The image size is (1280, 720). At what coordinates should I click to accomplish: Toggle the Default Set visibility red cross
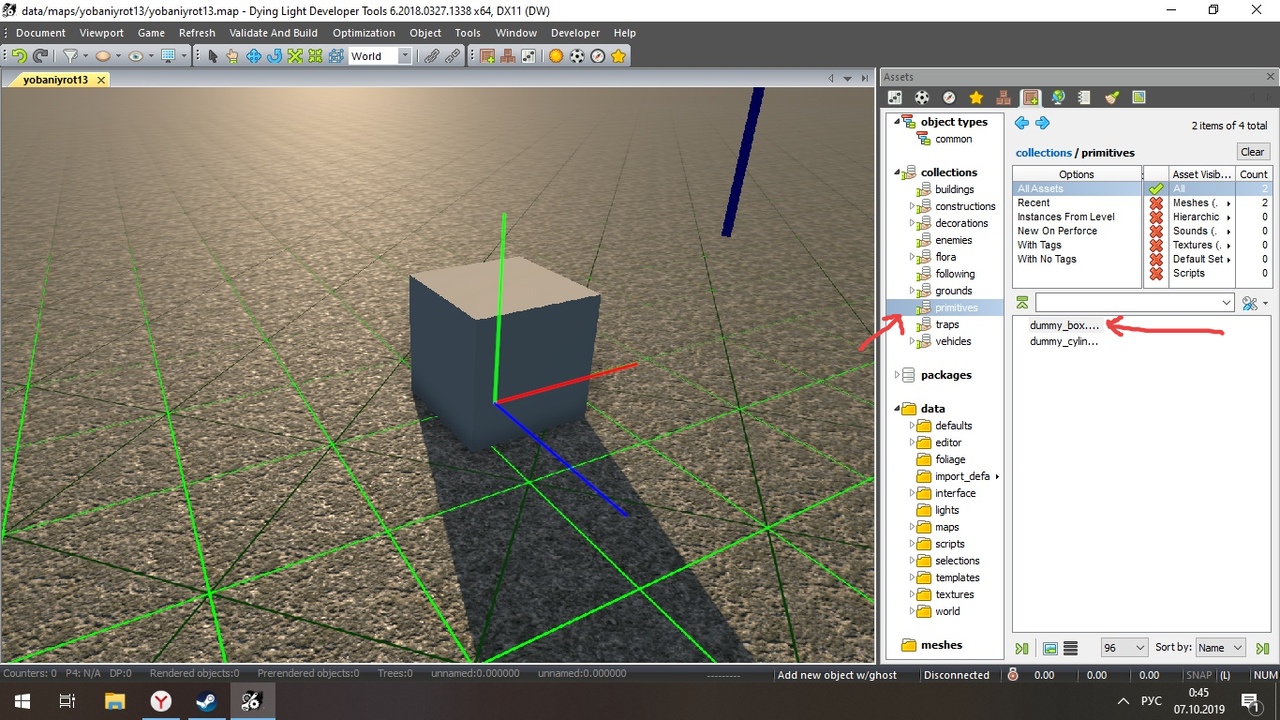point(1156,259)
